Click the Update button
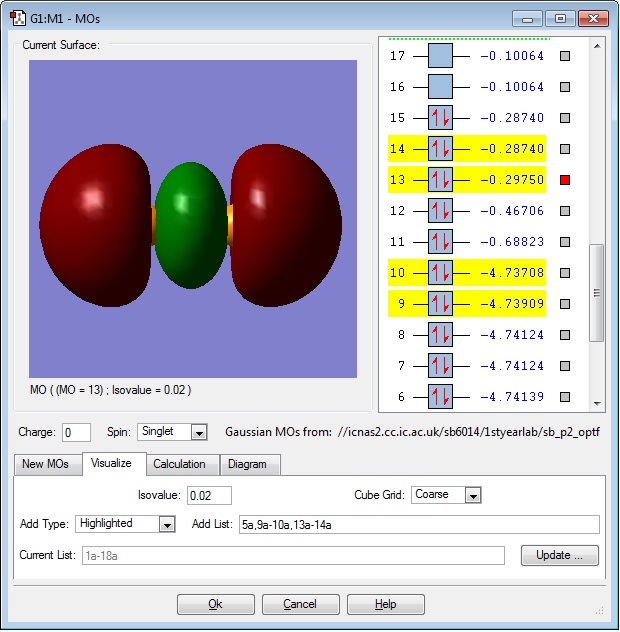 [559, 555]
